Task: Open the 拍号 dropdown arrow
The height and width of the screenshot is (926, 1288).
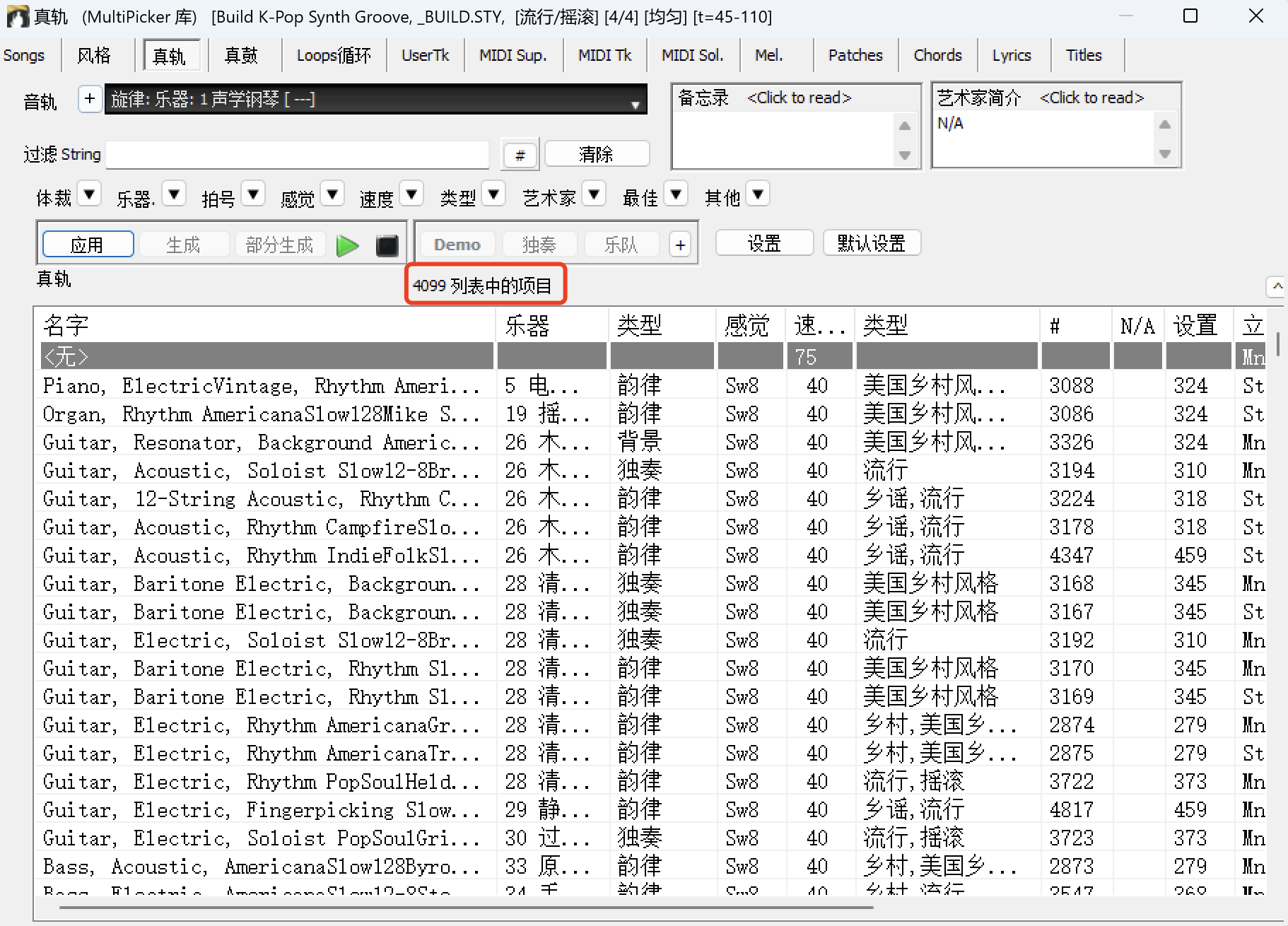Action: pyautogui.click(x=253, y=194)
